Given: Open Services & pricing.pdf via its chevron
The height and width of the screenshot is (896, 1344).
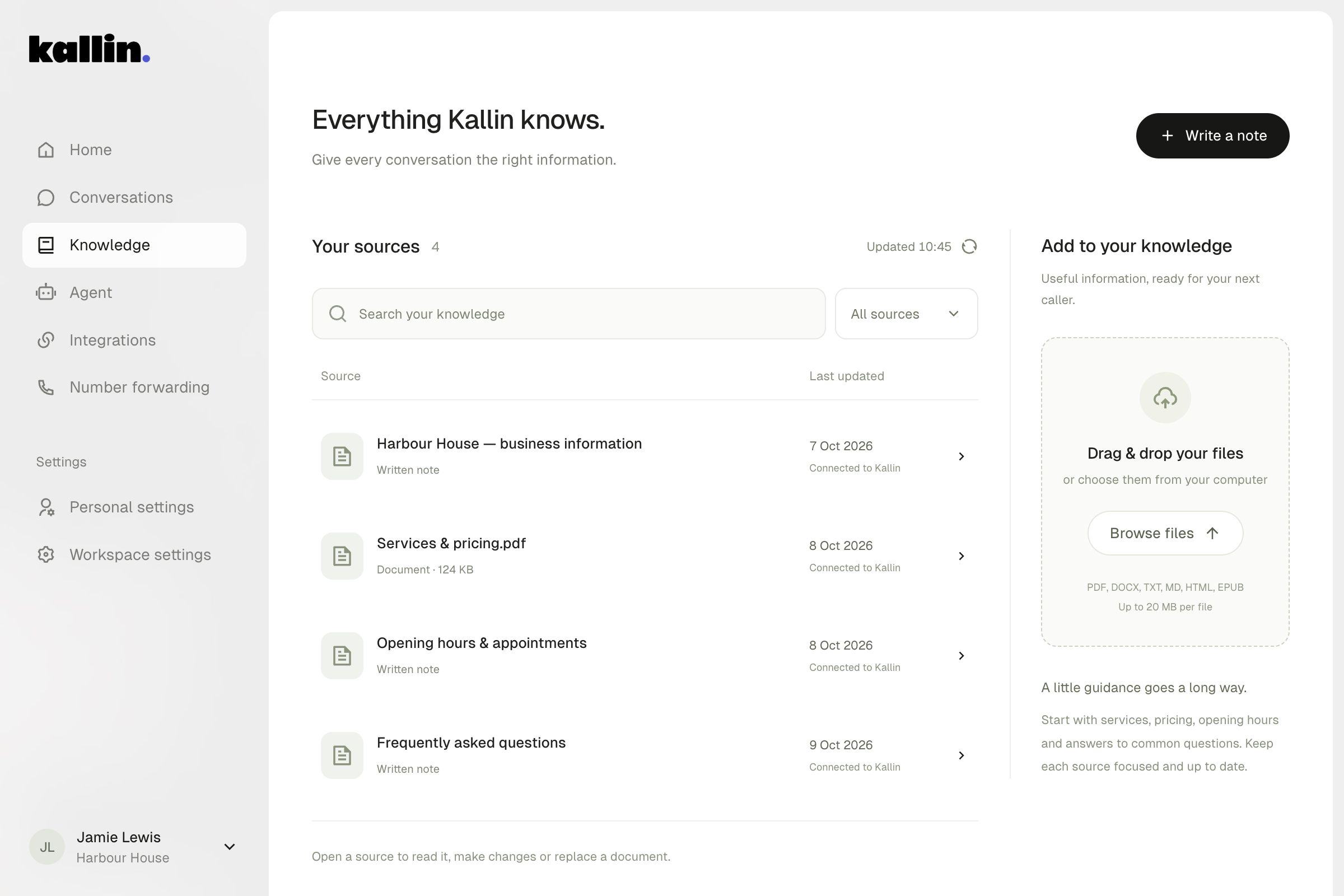Looking at the screenshot, I should click(961, 556).
